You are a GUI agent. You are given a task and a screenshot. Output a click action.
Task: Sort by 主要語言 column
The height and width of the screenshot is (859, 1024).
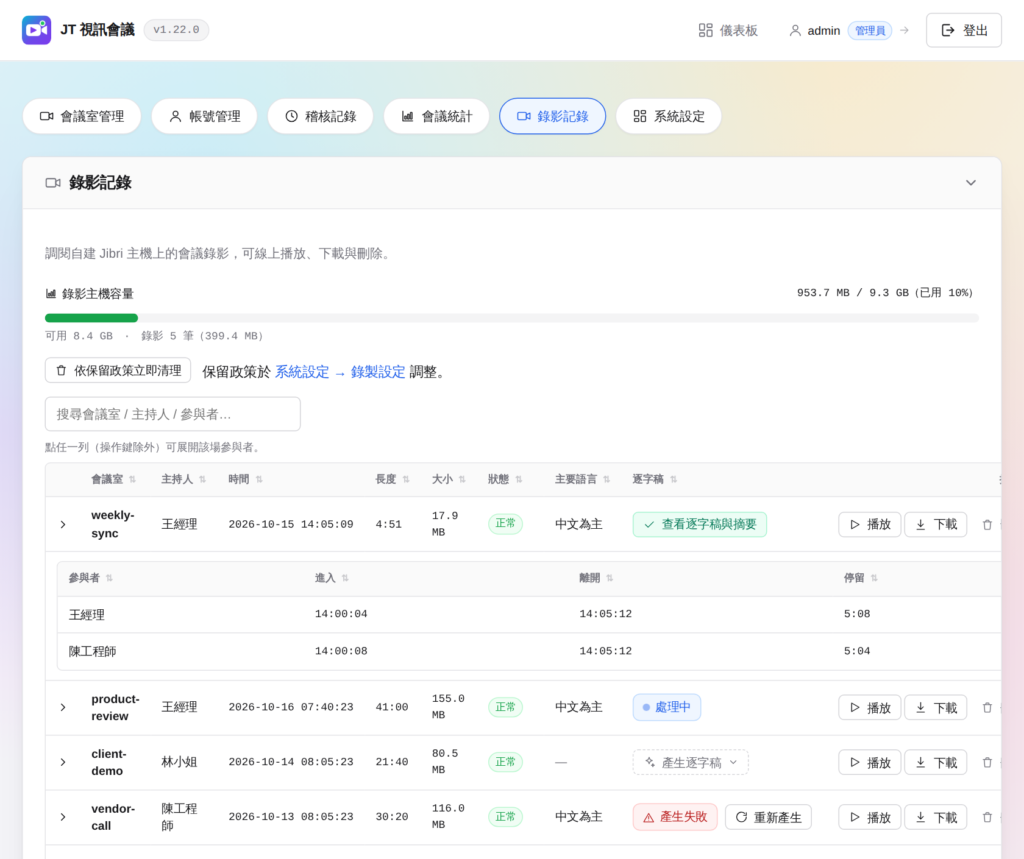click(583, 479)
